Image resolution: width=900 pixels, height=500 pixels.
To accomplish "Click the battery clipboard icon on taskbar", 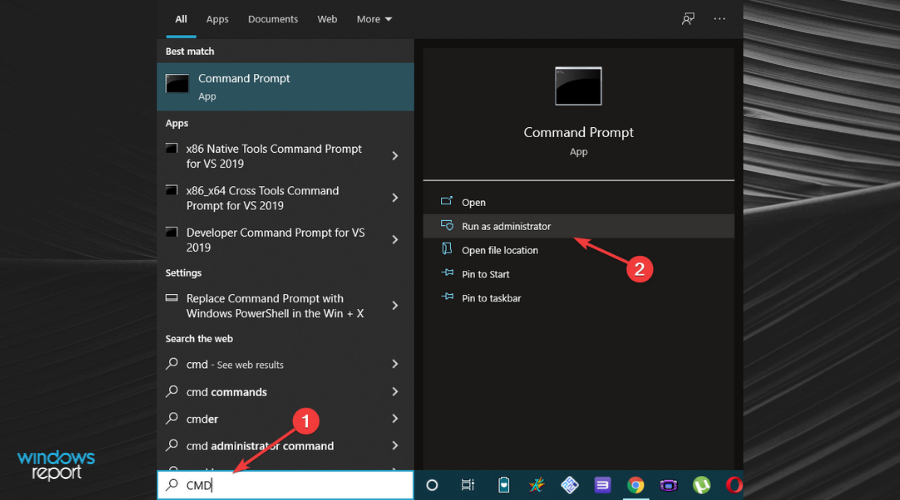I will pos(503,485).
